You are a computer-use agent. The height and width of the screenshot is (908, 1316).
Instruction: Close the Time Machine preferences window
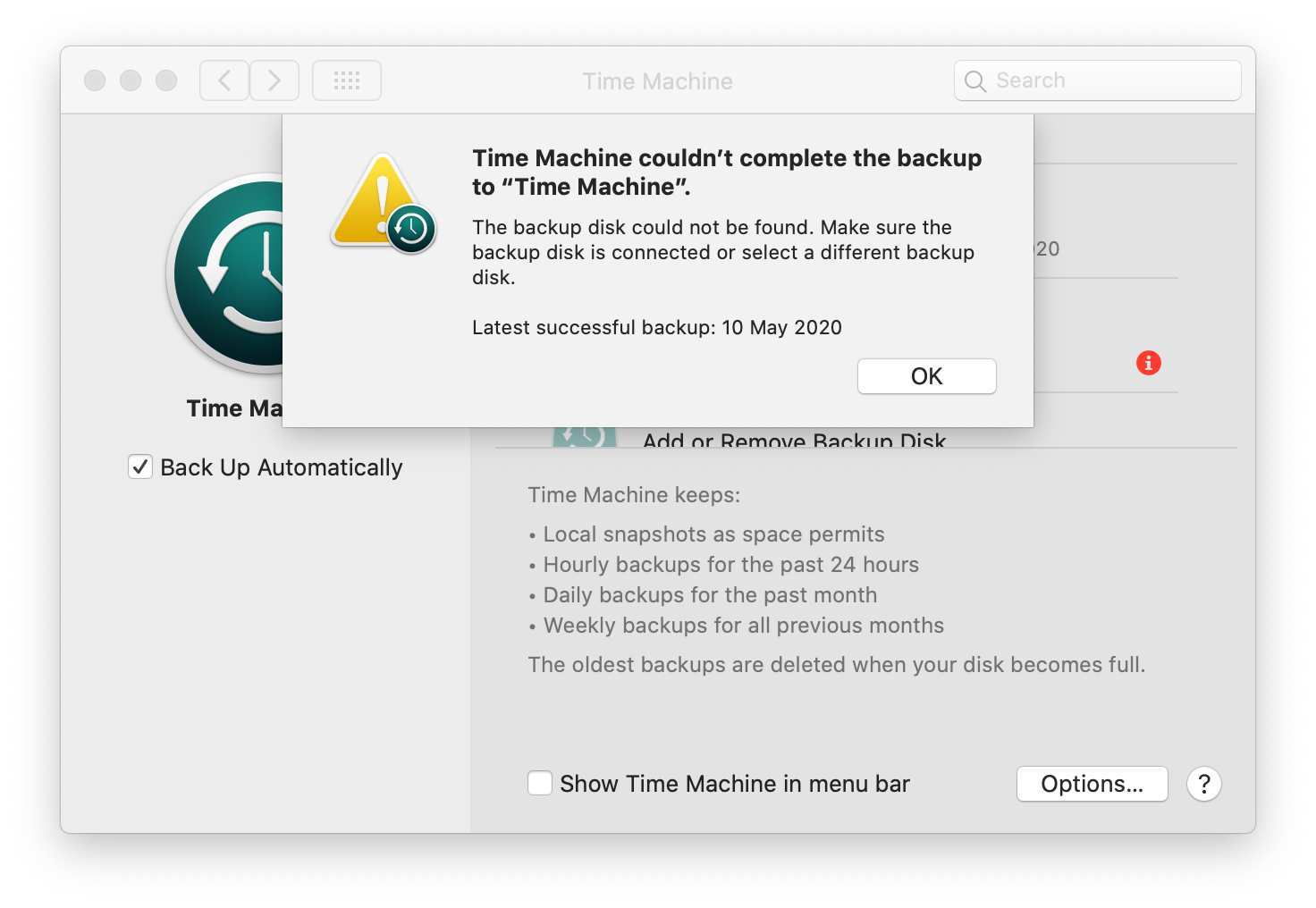click(94, 80)
